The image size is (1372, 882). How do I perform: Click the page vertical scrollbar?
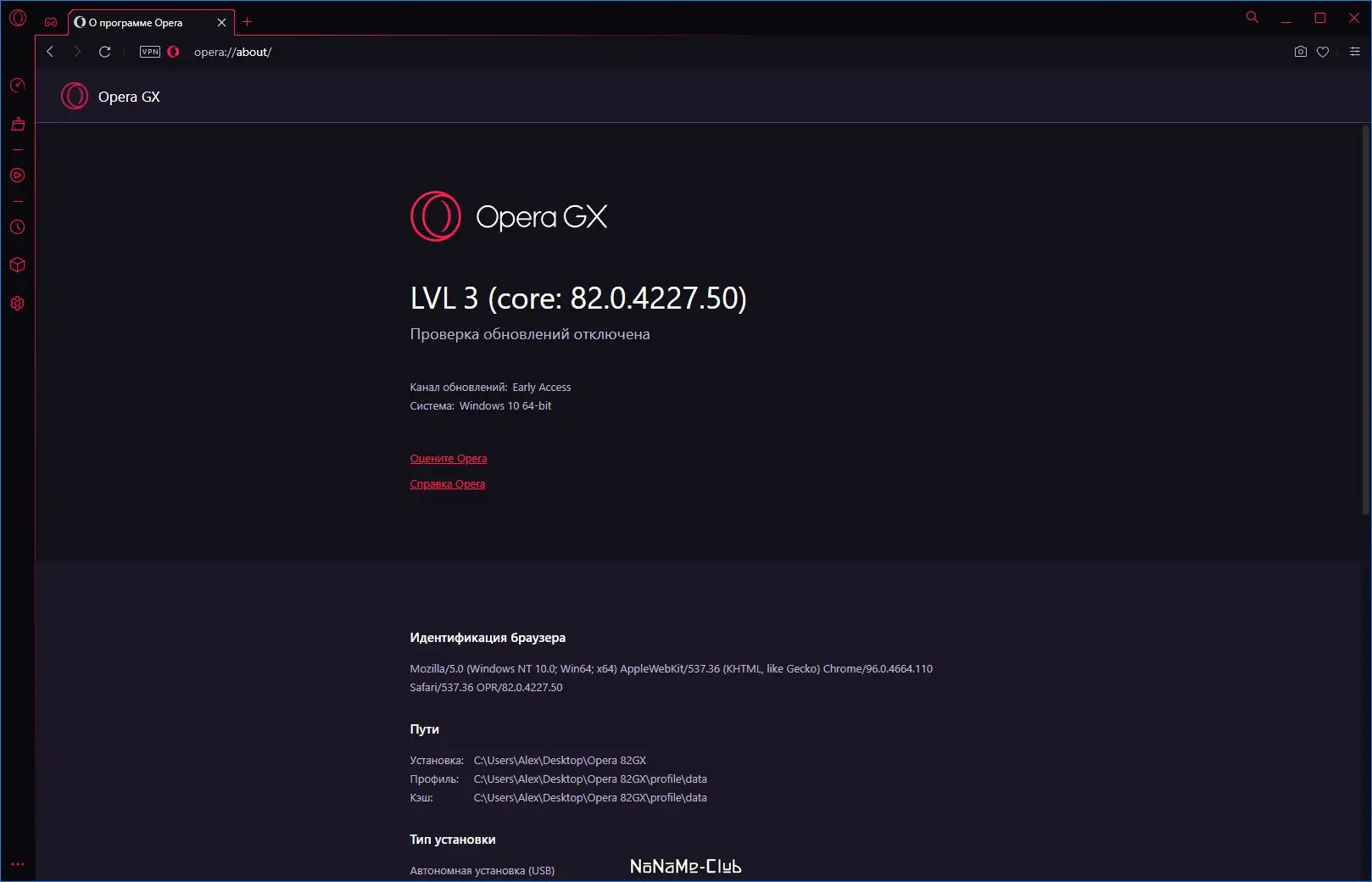(x=1365, y=319)
